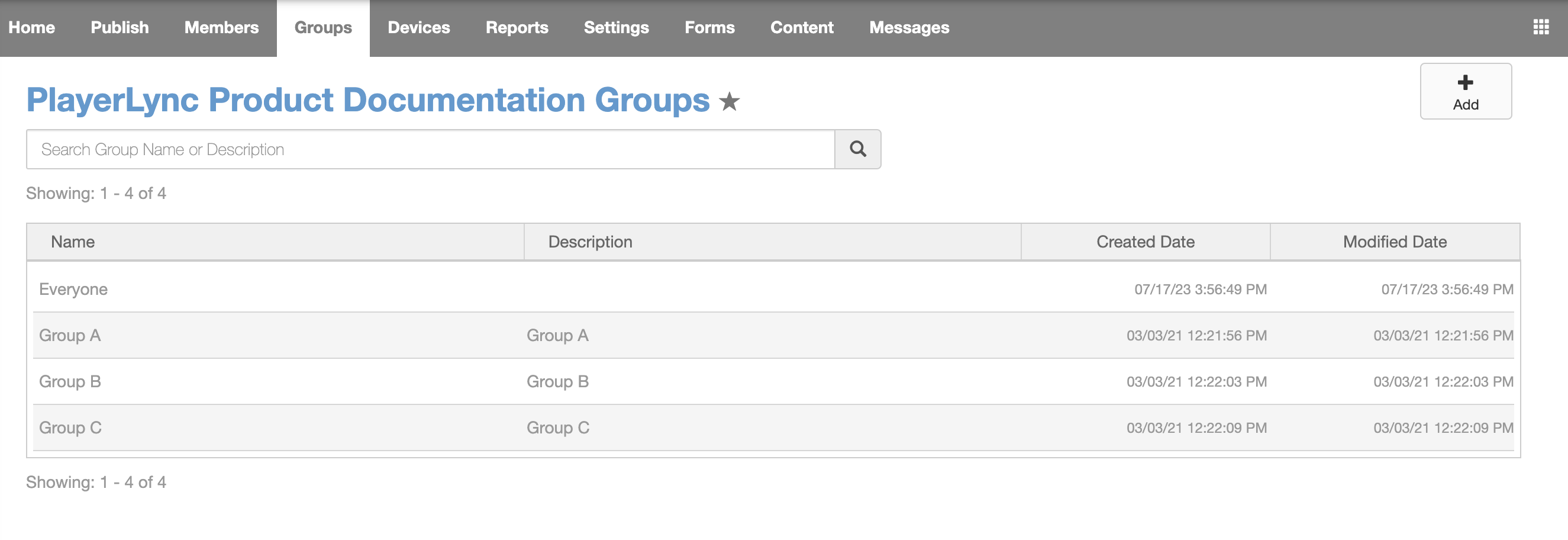Open the Group B name cell

70,382
